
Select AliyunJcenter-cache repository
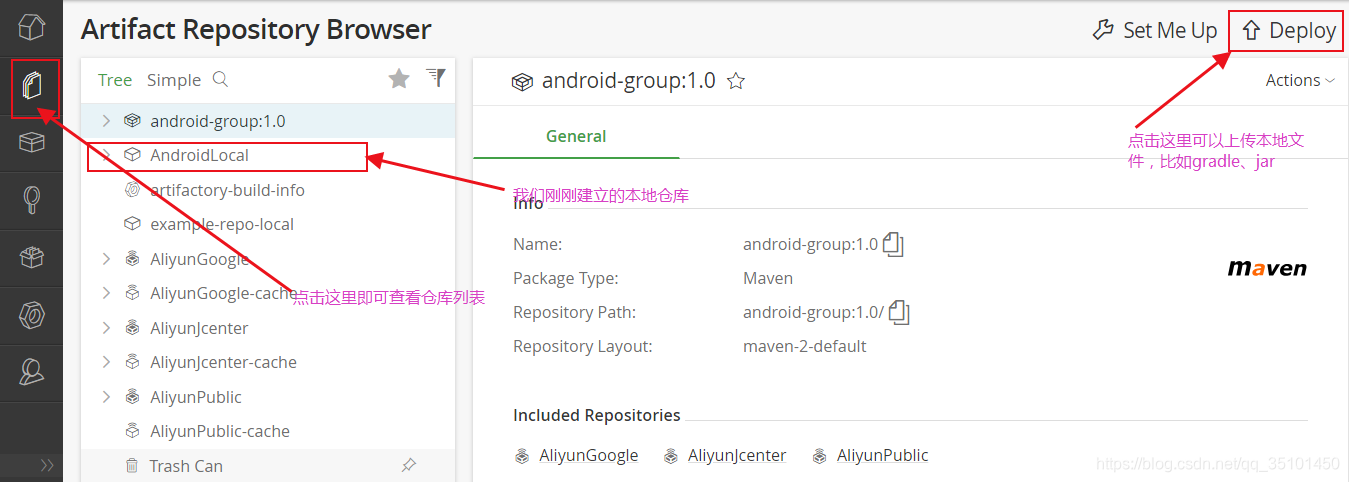click(224, 362)
